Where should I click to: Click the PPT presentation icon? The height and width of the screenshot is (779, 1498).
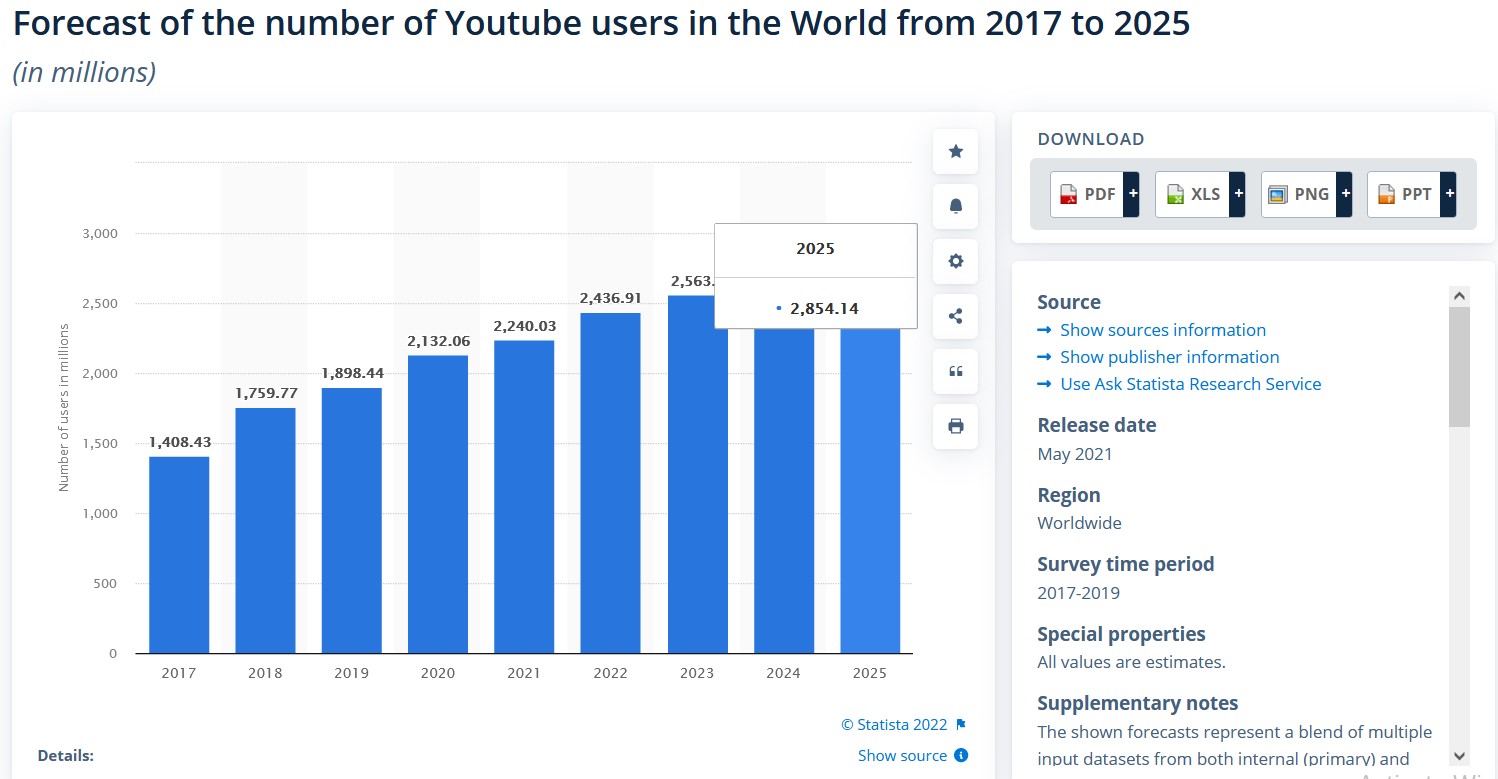(x=1385, y=195)
